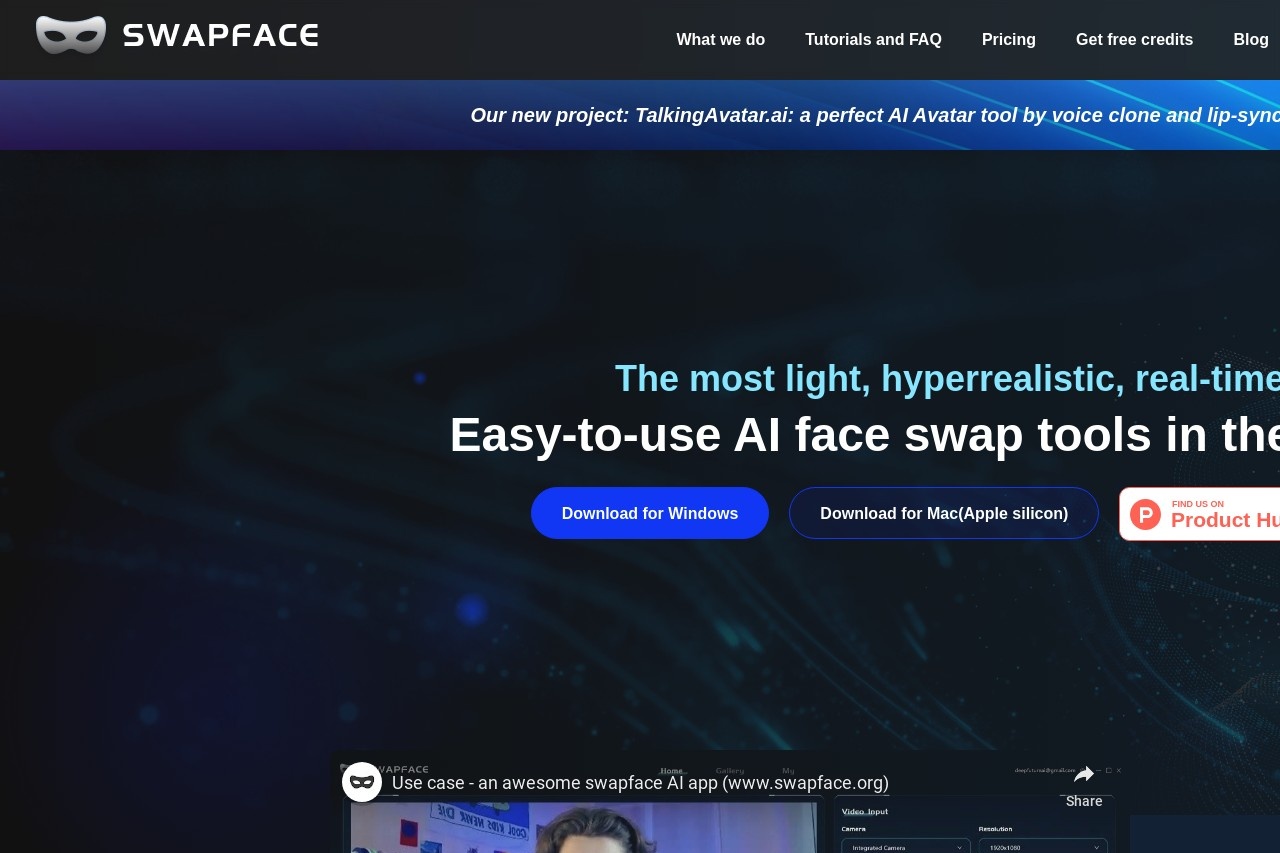Open the Blog link in navigation

[x=1251, y=40]
